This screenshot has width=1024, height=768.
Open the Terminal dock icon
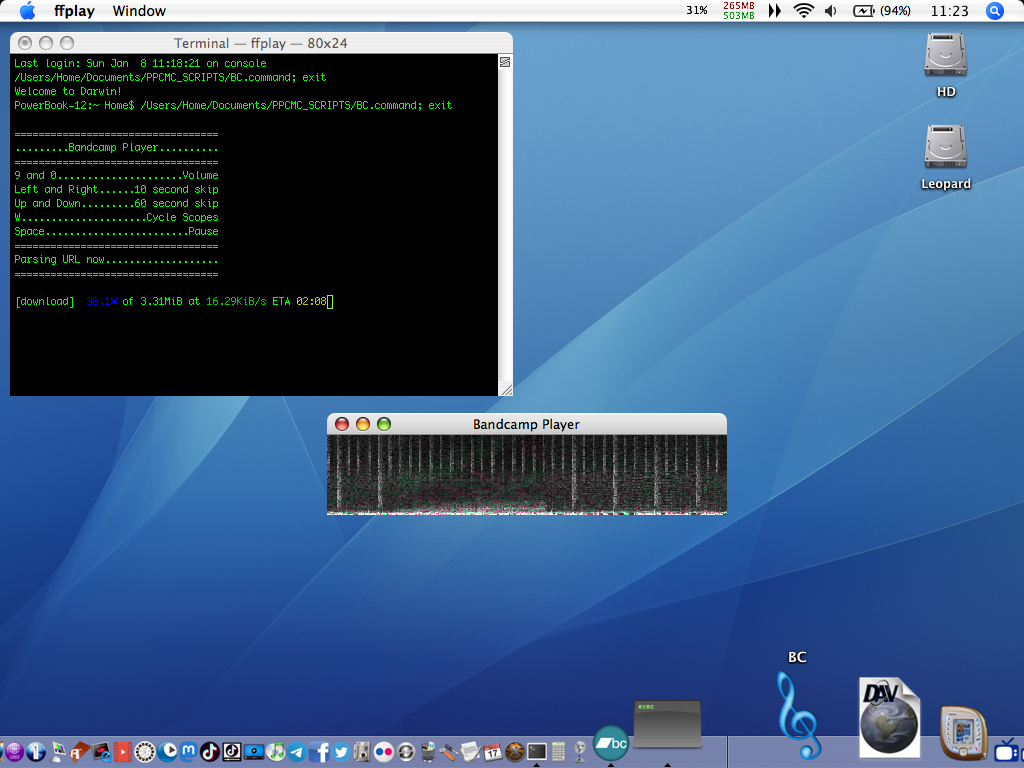pos(537,752)
